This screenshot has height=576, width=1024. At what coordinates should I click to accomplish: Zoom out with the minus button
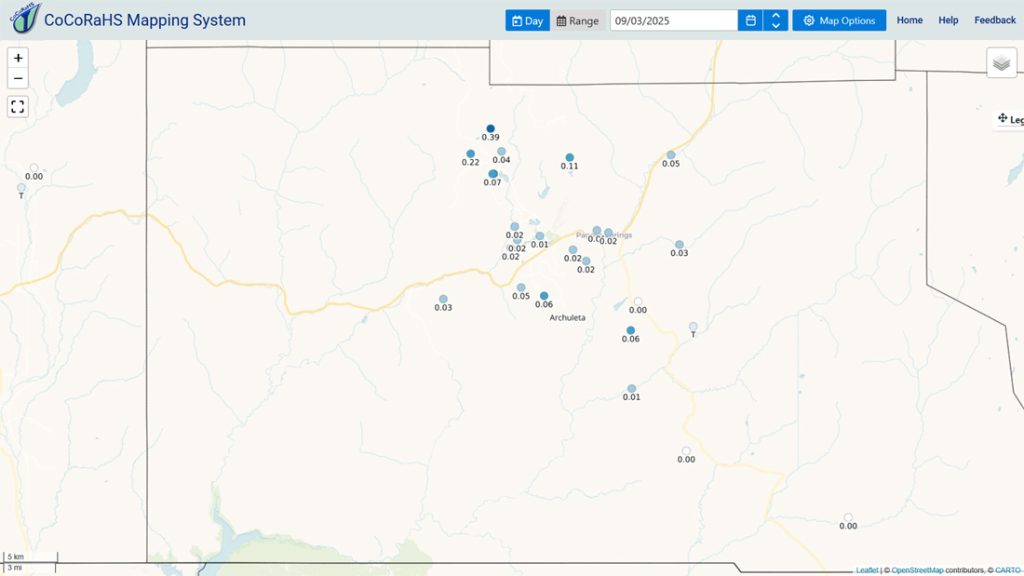pyautogui.click(x=18, y=78)
